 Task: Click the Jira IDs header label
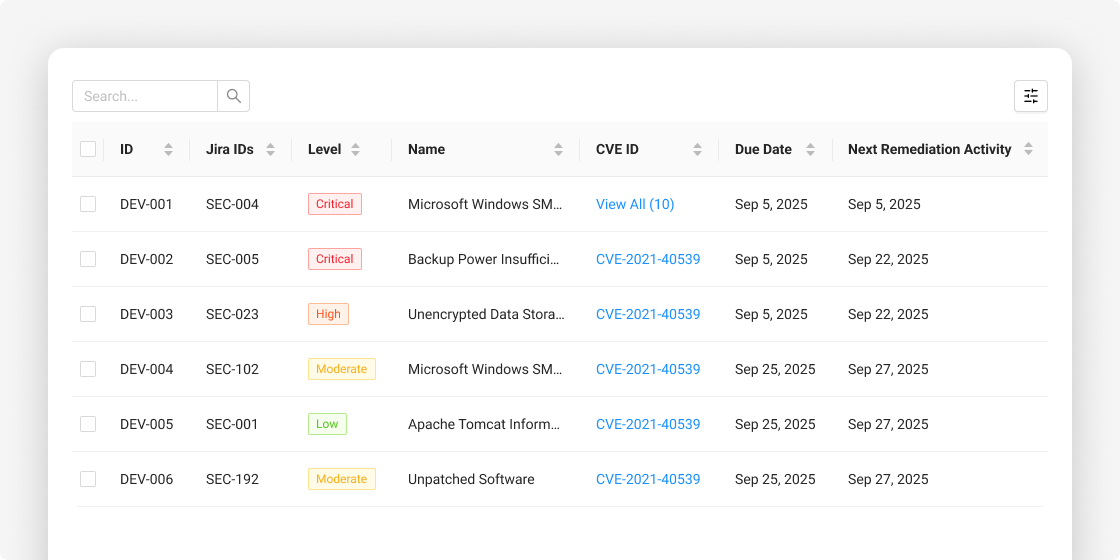229,149
